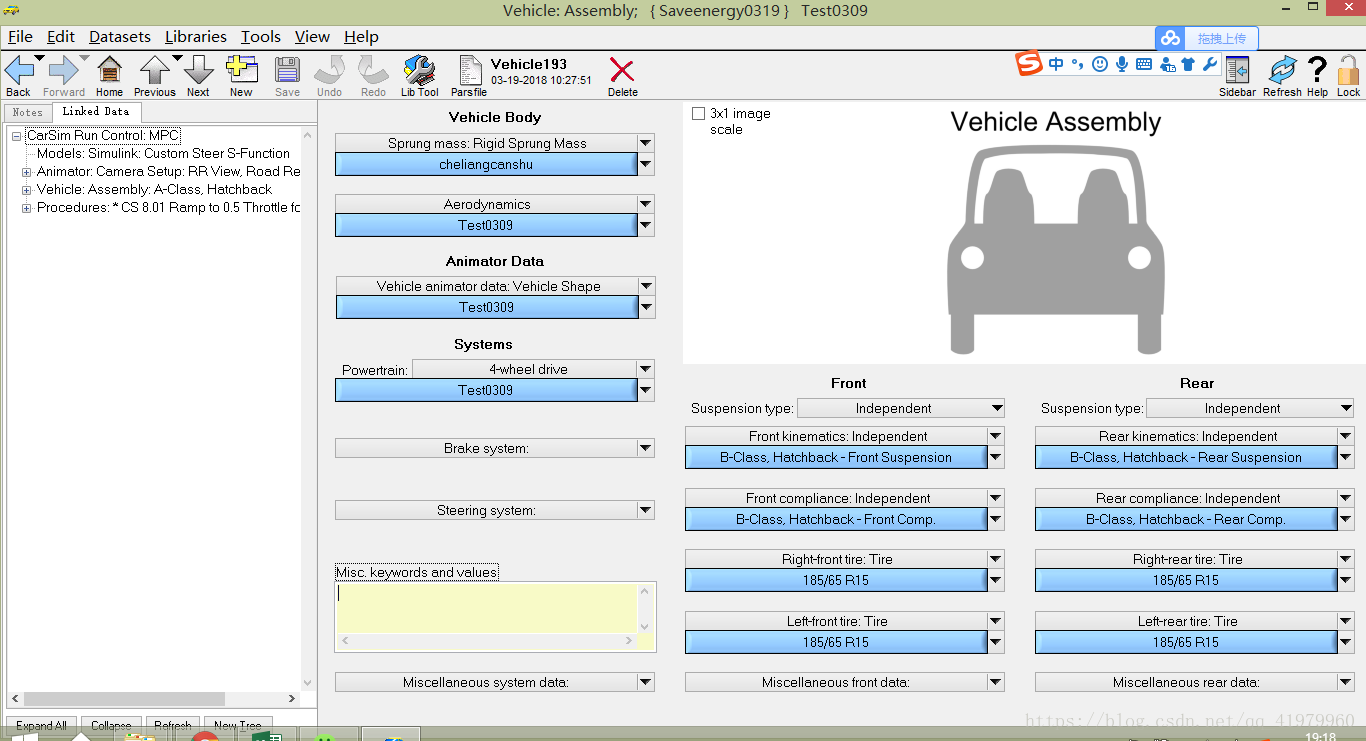Open the Edit menu
The width and height of the screenshot is (1366, 741).
click(61, 37)
